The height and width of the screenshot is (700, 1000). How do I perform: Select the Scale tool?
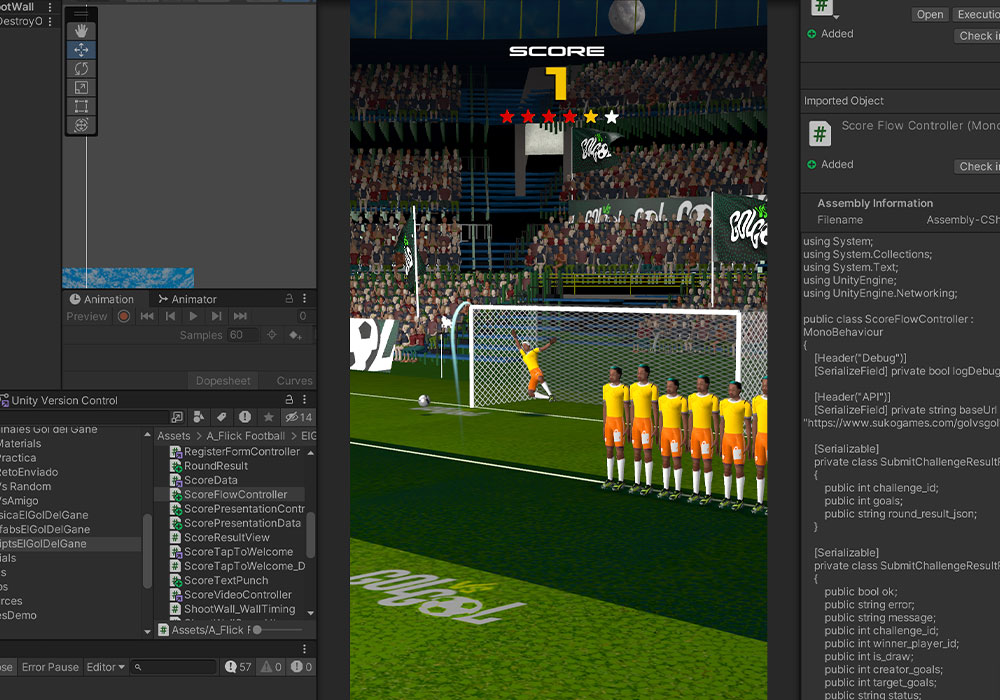coord(81,87)
